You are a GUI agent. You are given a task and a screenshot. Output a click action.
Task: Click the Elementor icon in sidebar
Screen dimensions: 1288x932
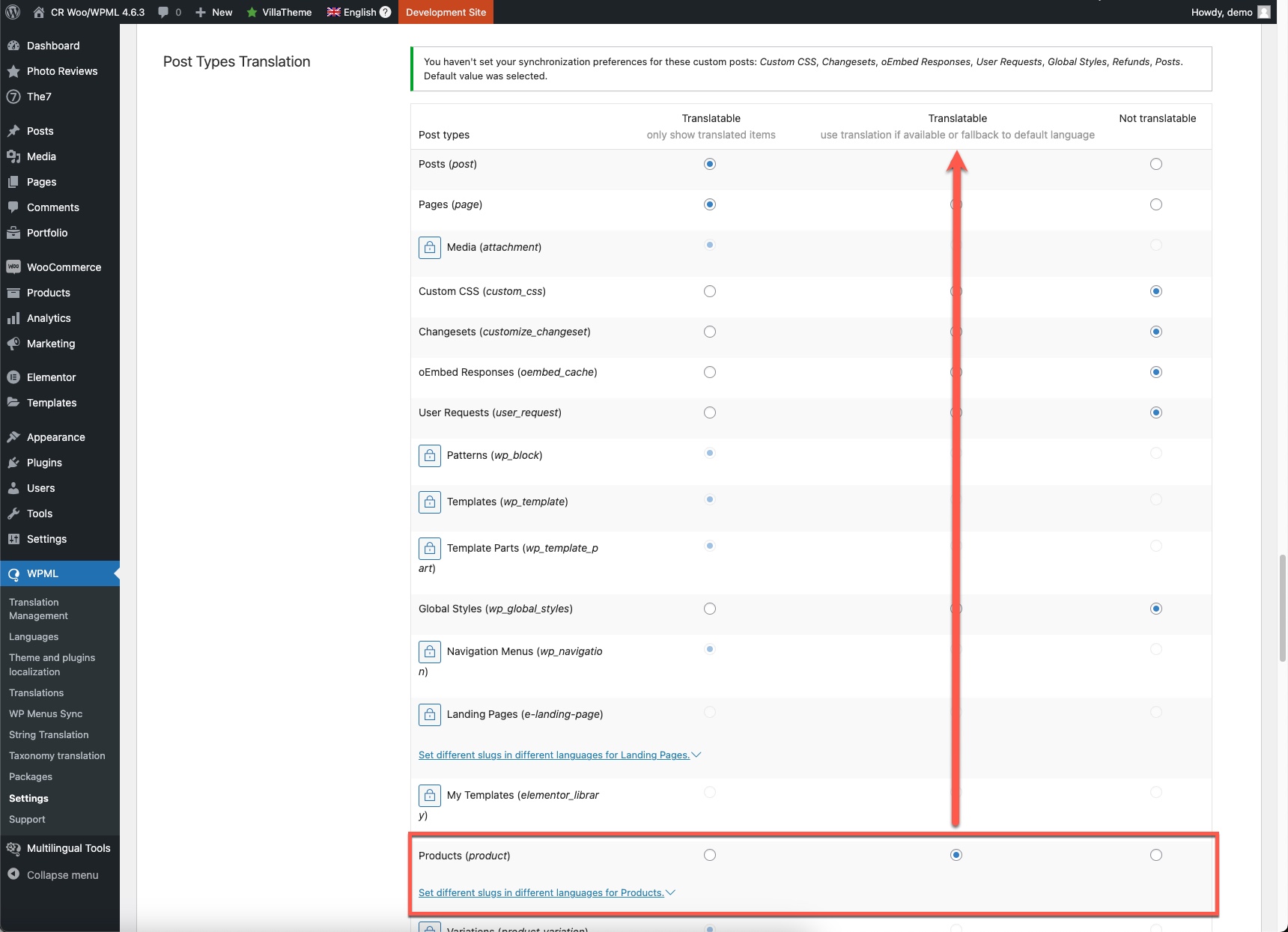[x=13, y=377]
